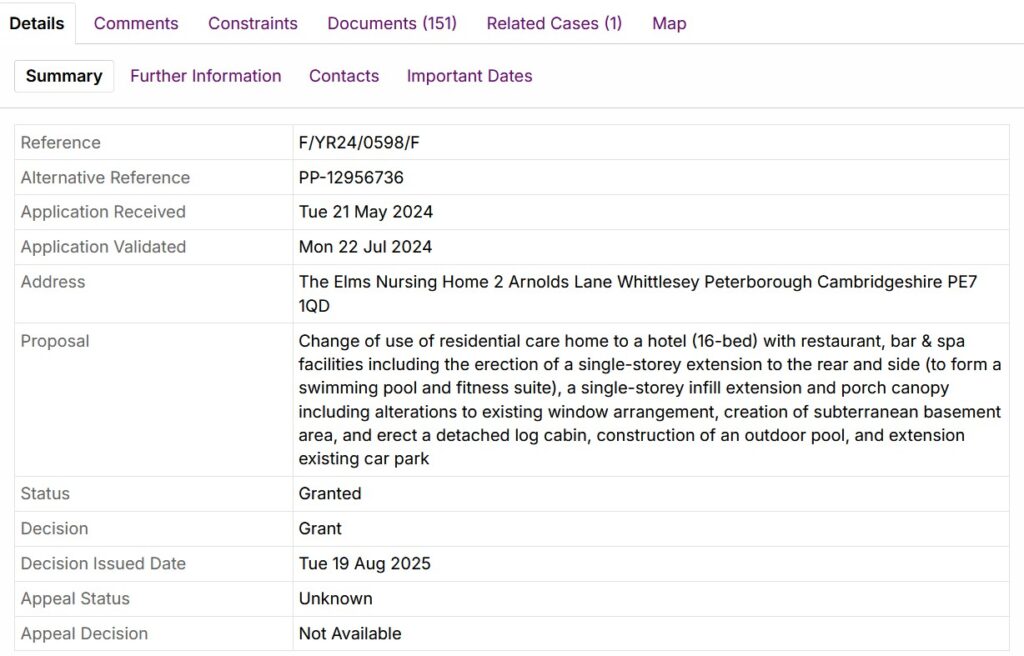Image resolution: width=1024 pixels, height=656 pixels.
Task: Click the Application Validated date Mon 22 Jul 2024
Action: tap(367, 247)
